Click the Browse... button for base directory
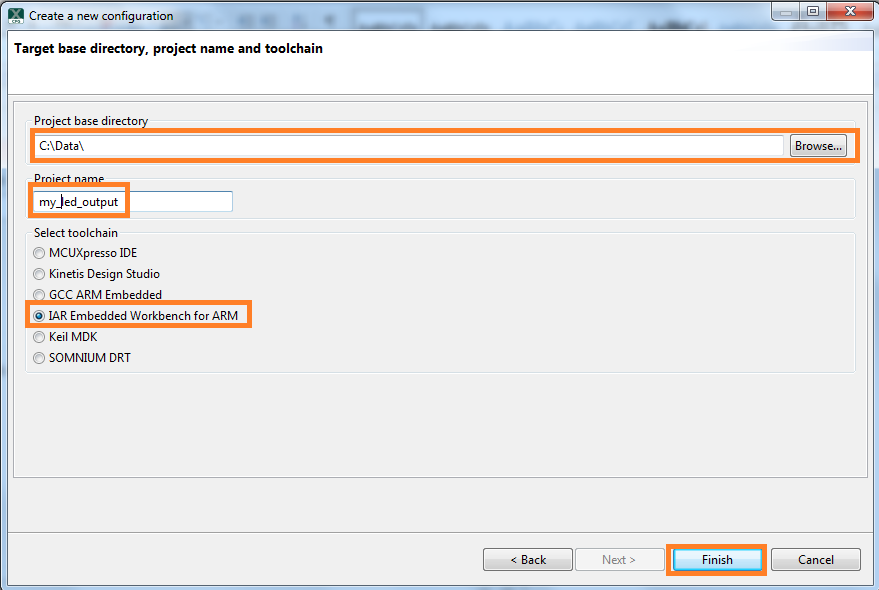879x590 pixels. coord(818,146)
